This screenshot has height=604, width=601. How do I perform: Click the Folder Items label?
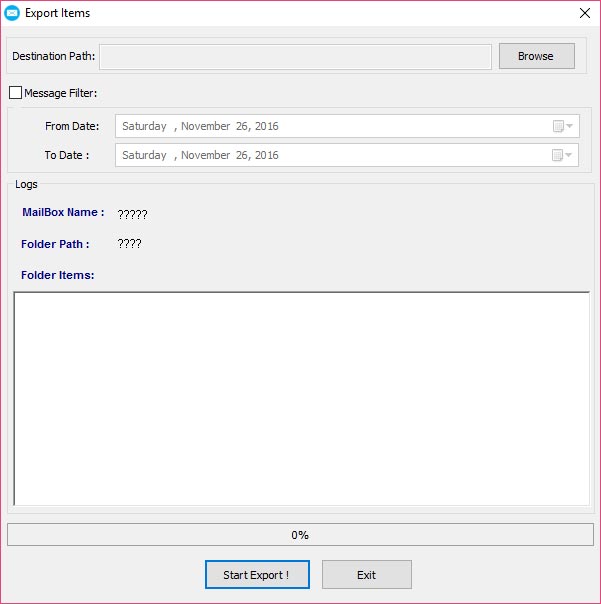point(57,275)
